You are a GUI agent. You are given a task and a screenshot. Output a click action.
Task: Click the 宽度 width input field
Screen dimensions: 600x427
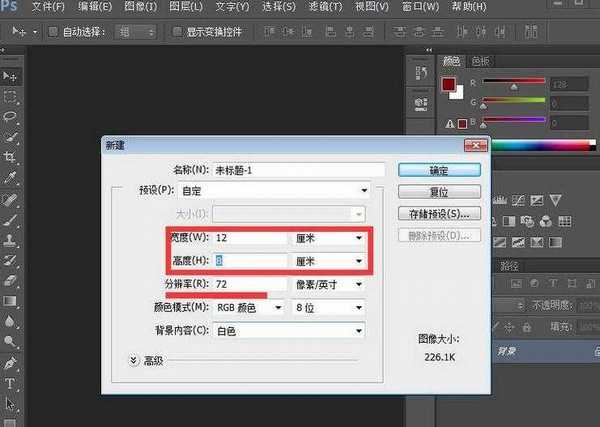(250, 238)
